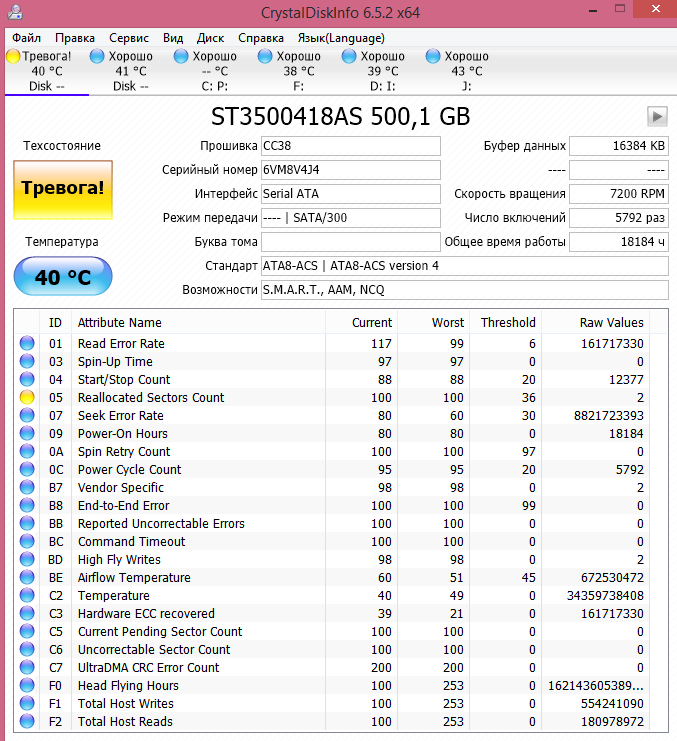Click the Attribute Name column header
Screen dimensions: 677x741
pyautogui.click(x=198, y=322)
